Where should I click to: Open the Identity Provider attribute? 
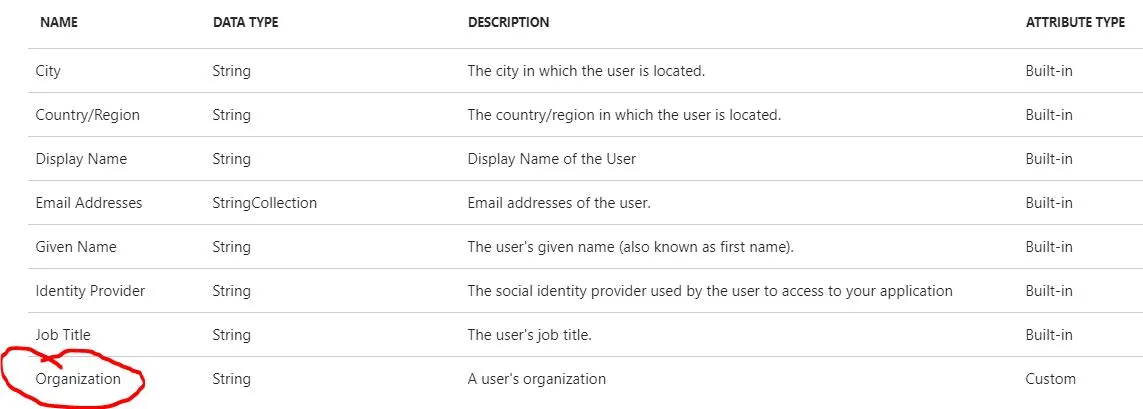click(x=90, y=291)
